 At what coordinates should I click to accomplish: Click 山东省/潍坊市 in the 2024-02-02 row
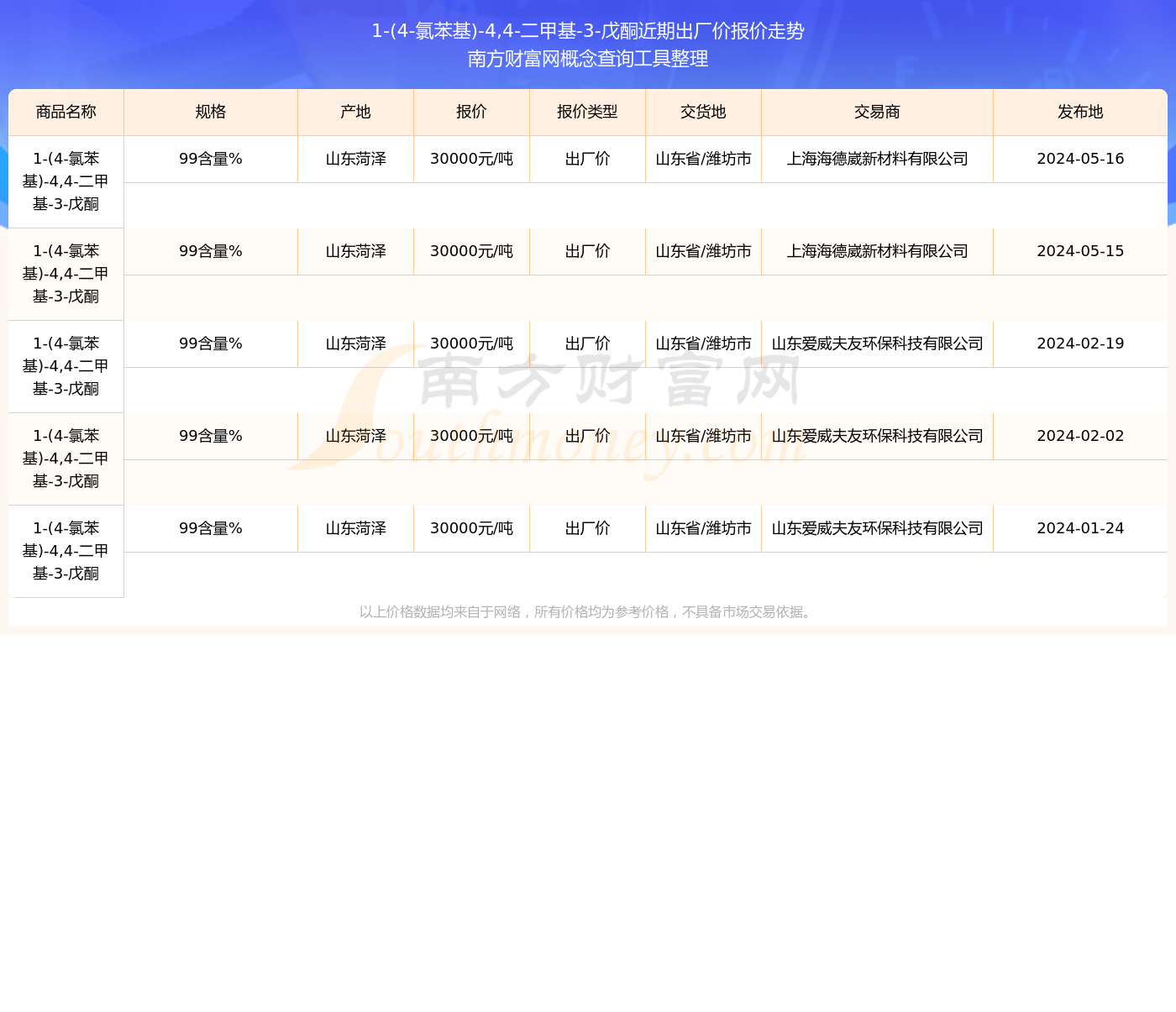(x=703, y=436)
